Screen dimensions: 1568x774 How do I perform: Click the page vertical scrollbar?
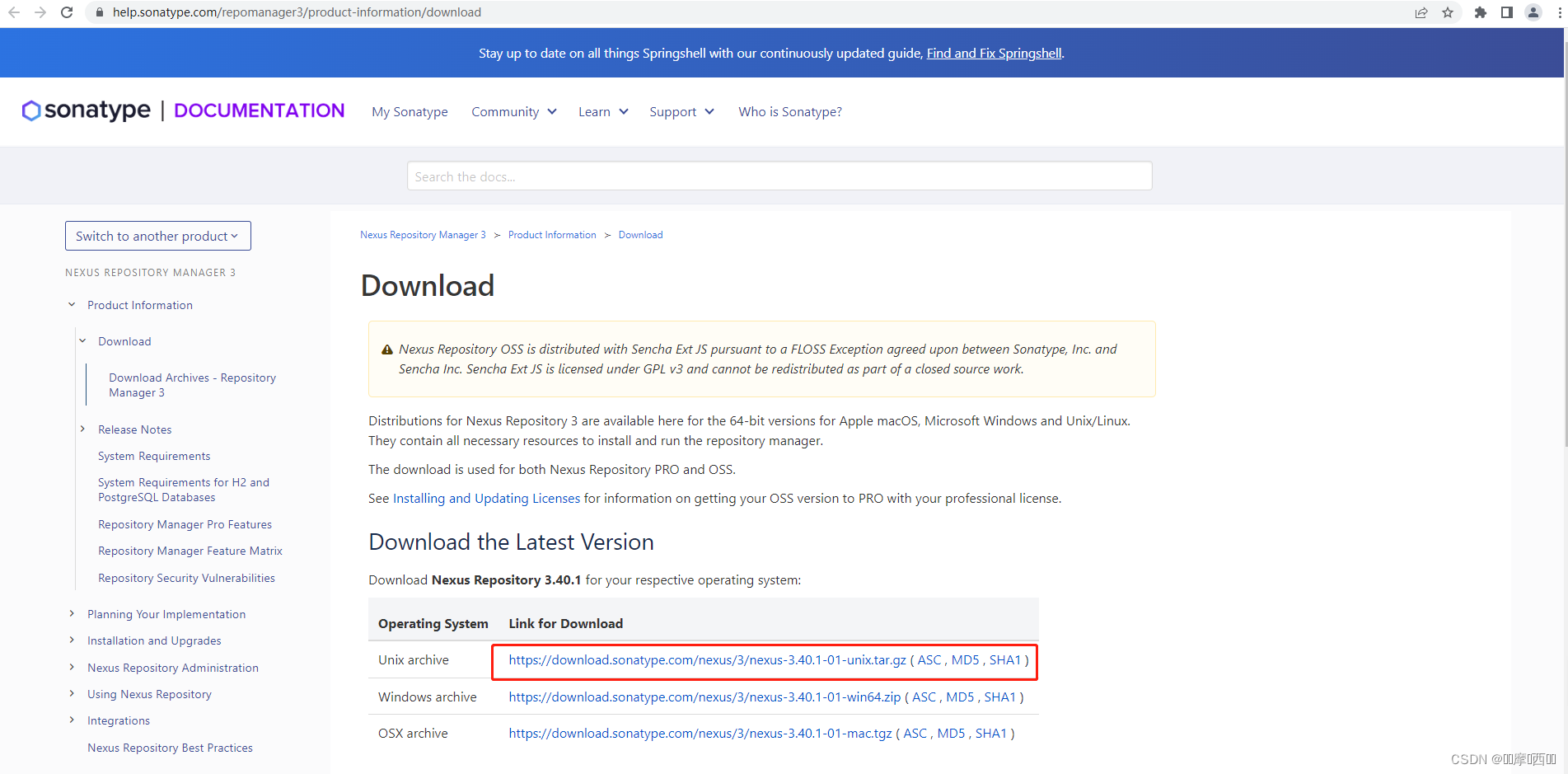(x=1565, y=243)
